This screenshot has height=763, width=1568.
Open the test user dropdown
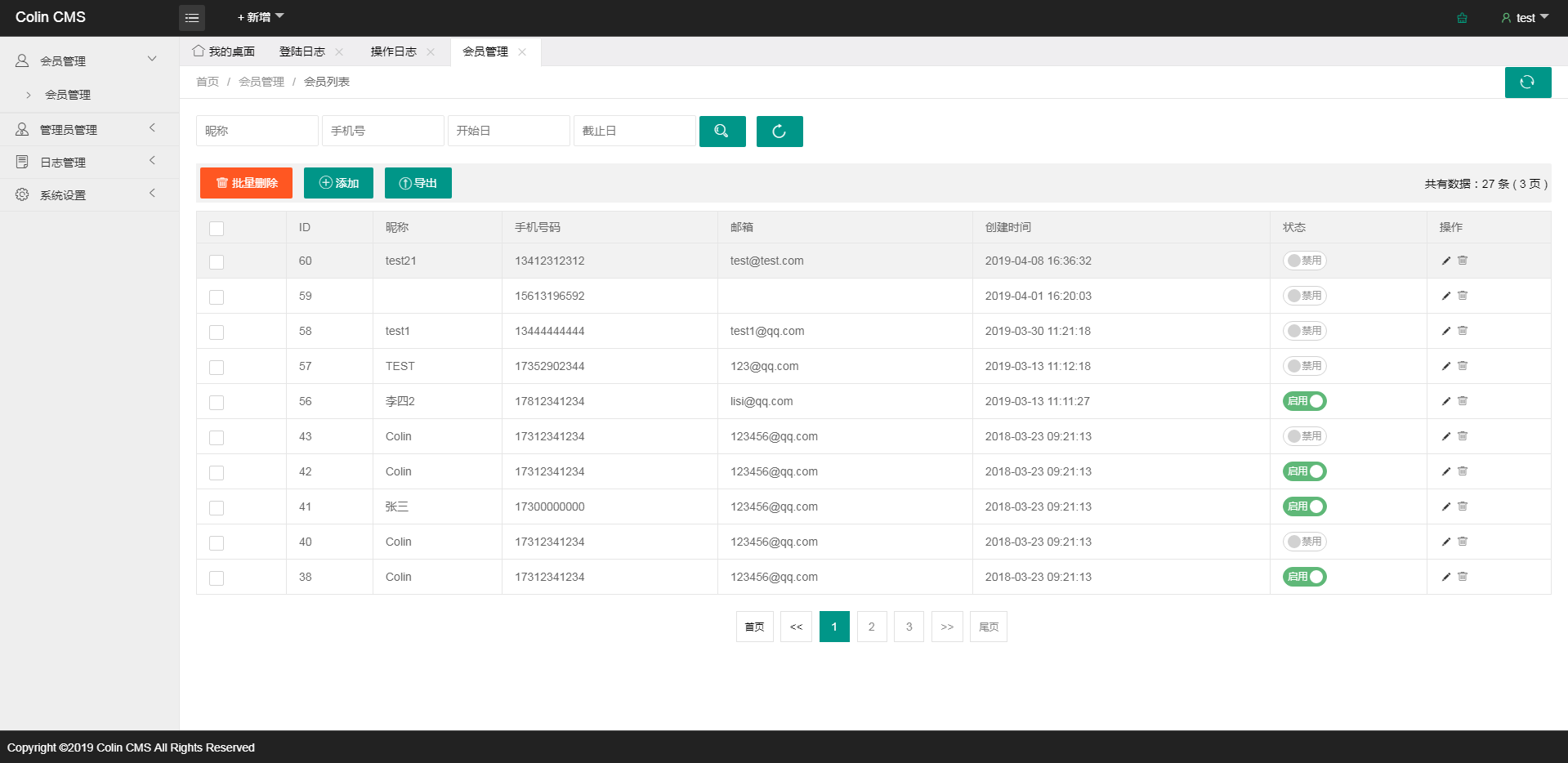1525,18
